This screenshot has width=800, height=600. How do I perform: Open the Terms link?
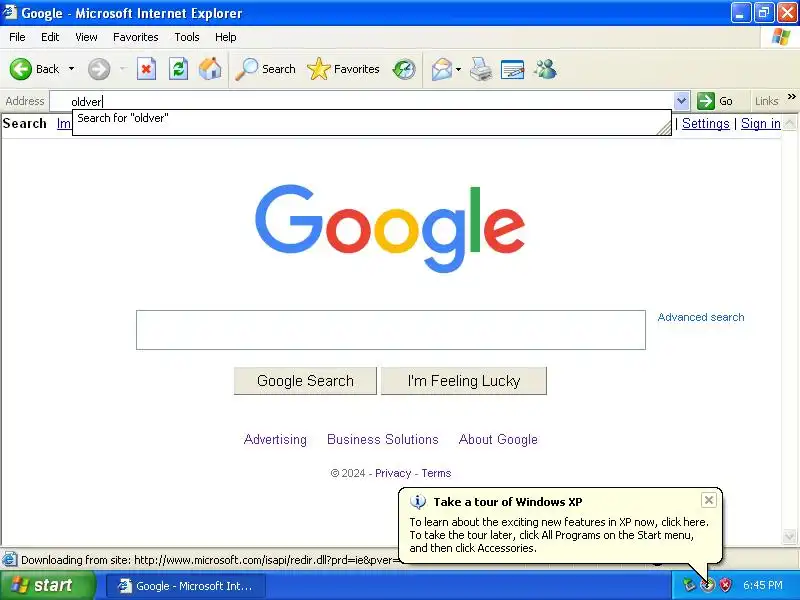[436, 473]
